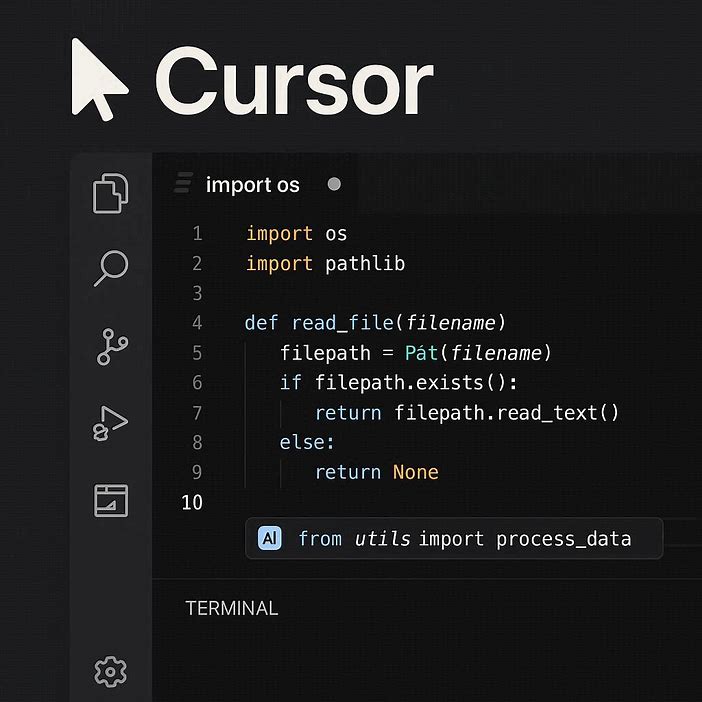702x702 pixels.
Task: Click "import os" on code line 1
Action: pyautogui.click(x=296, y=234)
